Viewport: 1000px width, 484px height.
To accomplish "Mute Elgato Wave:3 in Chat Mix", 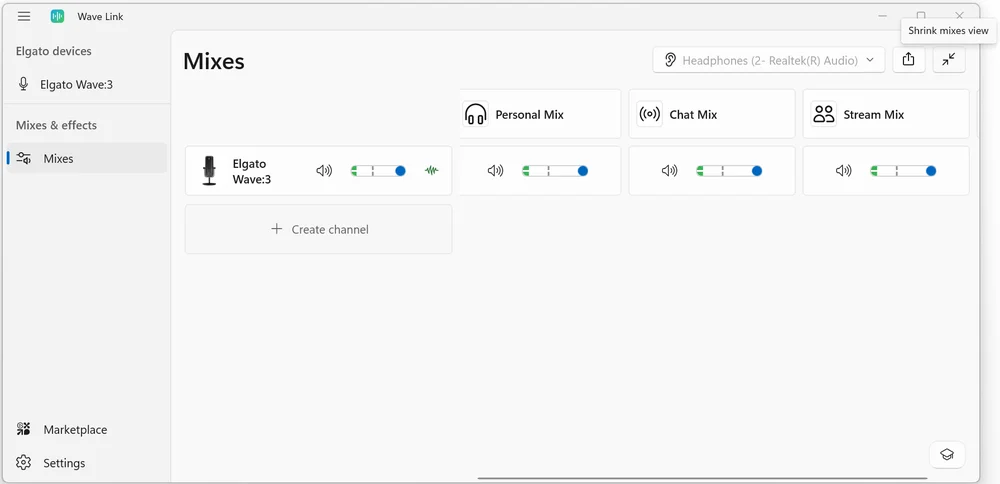I will pos(670,171).
